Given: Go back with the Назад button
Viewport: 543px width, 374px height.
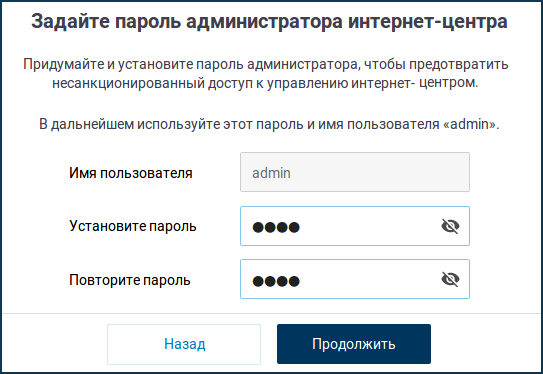Looking at the screenshot, I should point(184,344).
